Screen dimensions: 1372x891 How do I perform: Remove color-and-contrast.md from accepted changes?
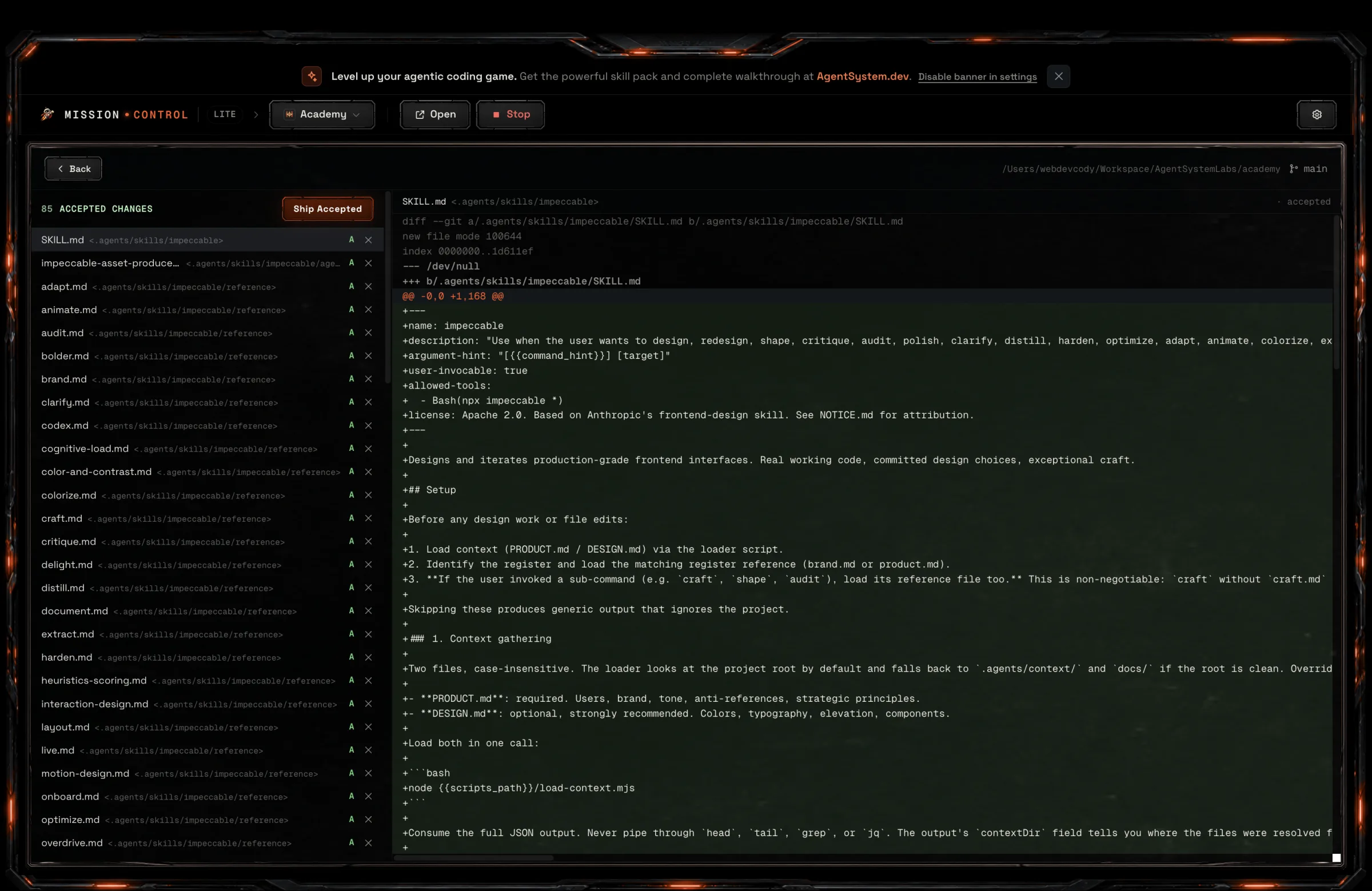(x=368, y=472)
